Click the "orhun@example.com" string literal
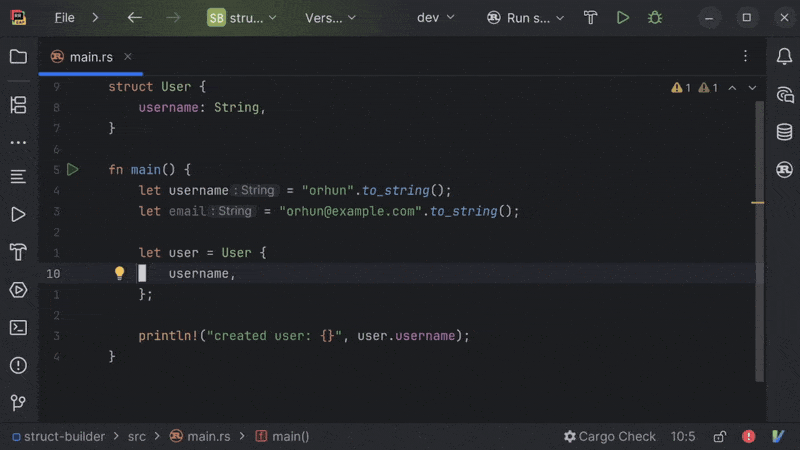This screenshot has height=450, width=800. (352, 211)
